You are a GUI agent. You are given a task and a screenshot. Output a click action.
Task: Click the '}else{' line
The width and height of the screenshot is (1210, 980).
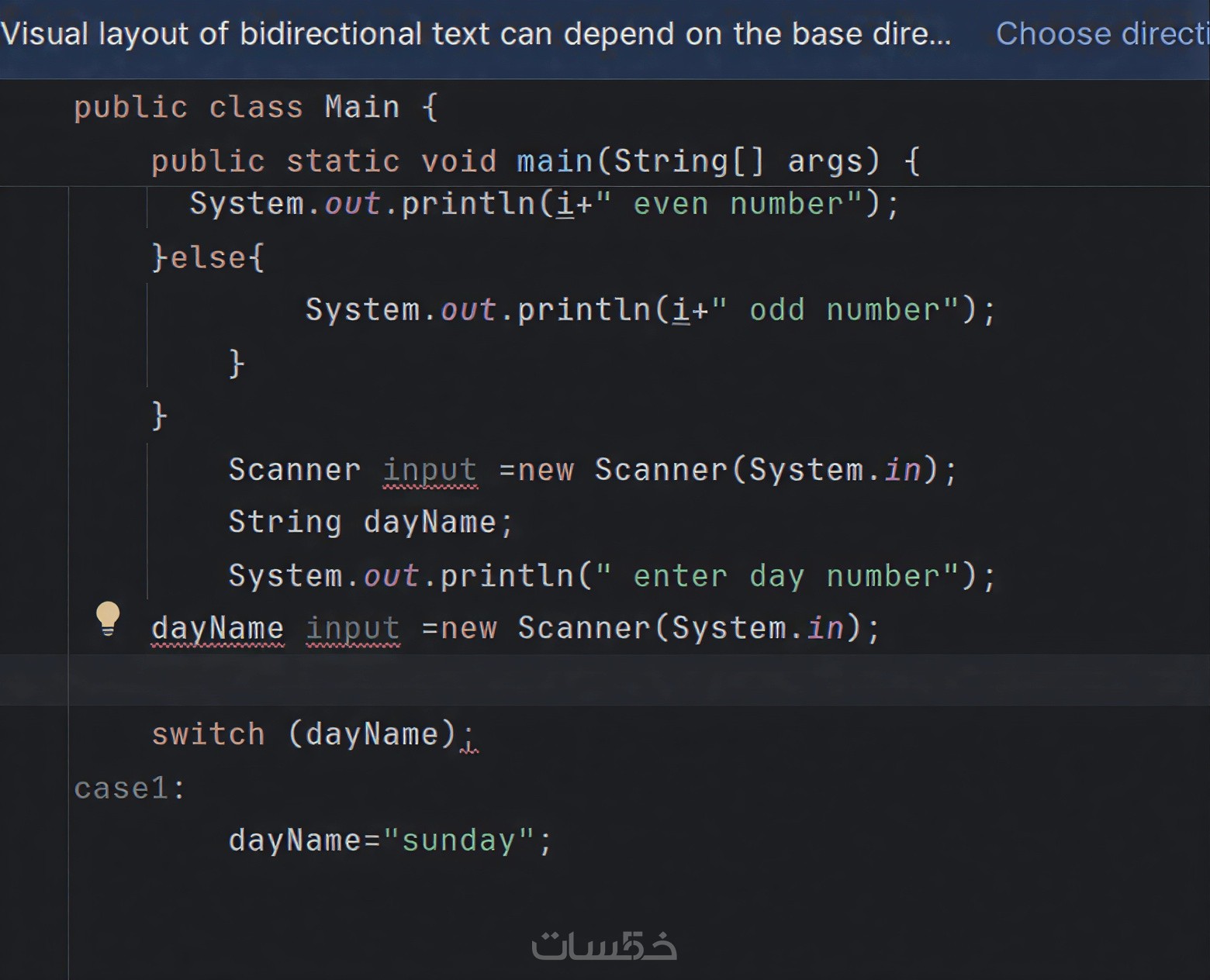208,257
